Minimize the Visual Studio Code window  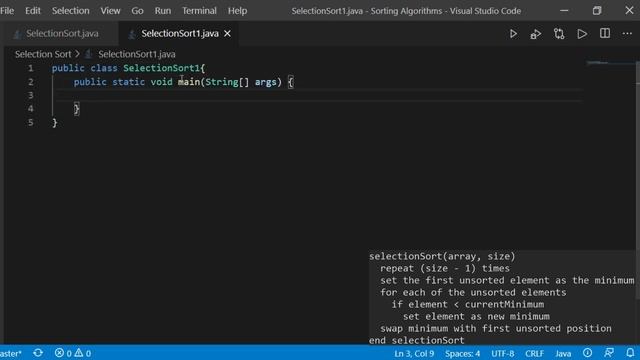(x=564, y=11)
